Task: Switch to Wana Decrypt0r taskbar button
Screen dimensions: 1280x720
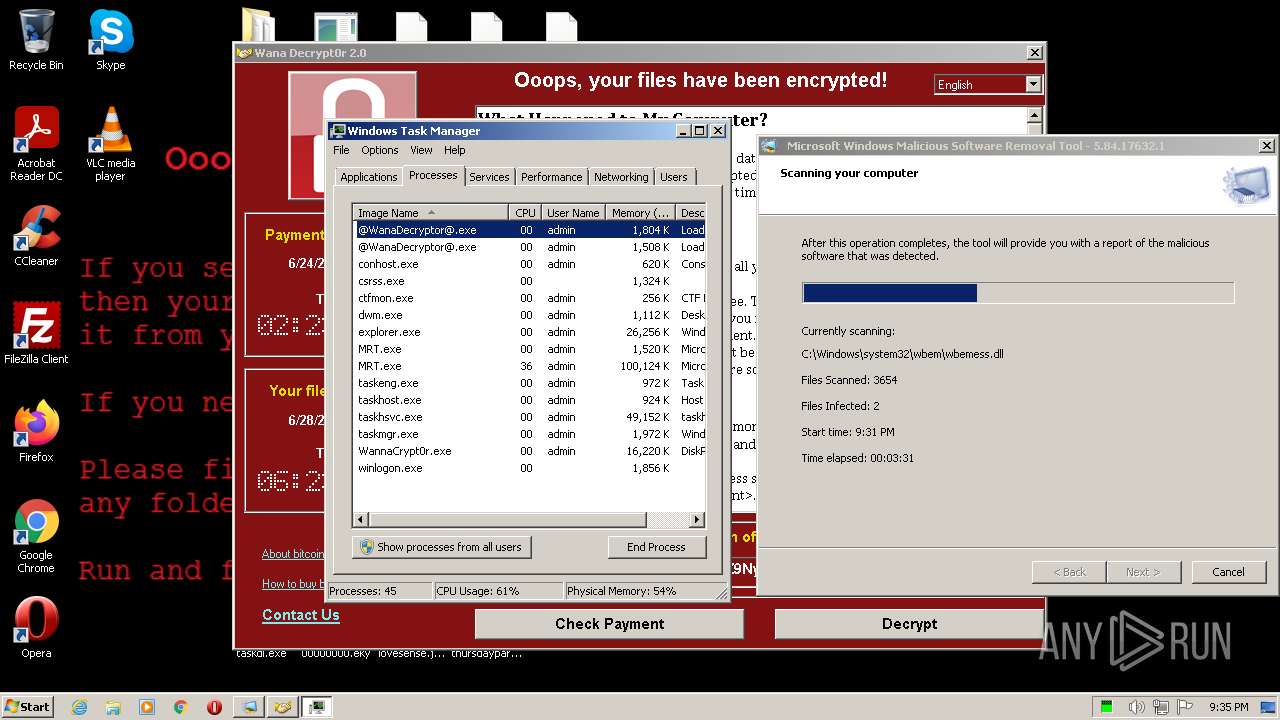Action: click(283, 707)
